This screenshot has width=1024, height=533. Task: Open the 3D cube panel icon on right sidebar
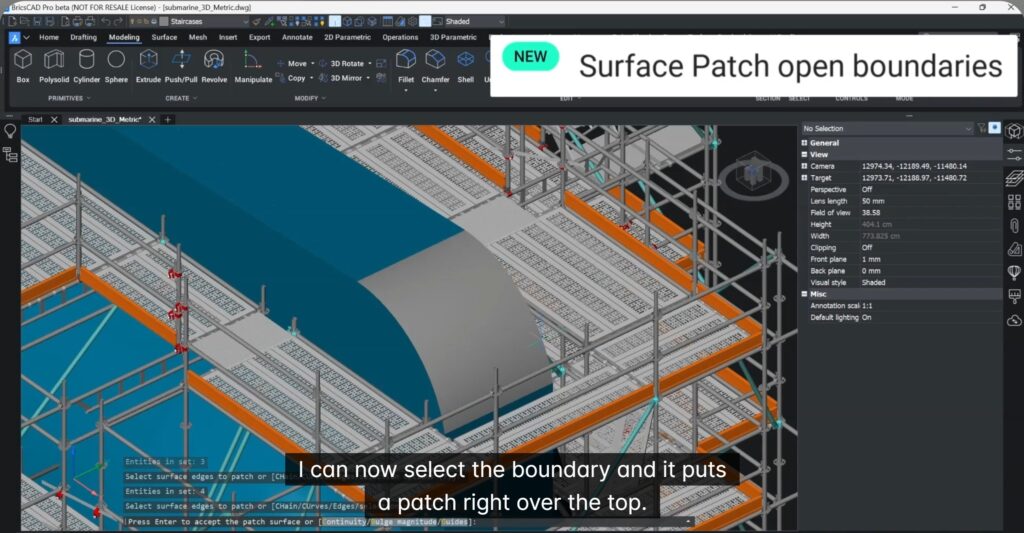coord(1014,131)
